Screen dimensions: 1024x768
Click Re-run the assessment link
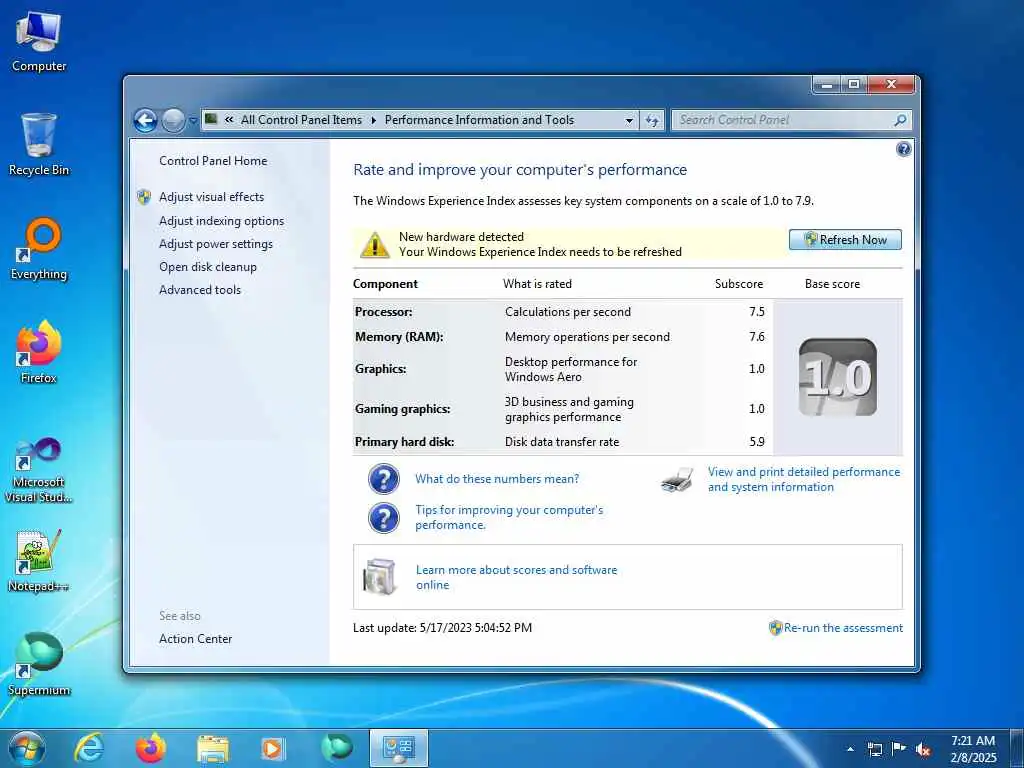click(843, 628)
